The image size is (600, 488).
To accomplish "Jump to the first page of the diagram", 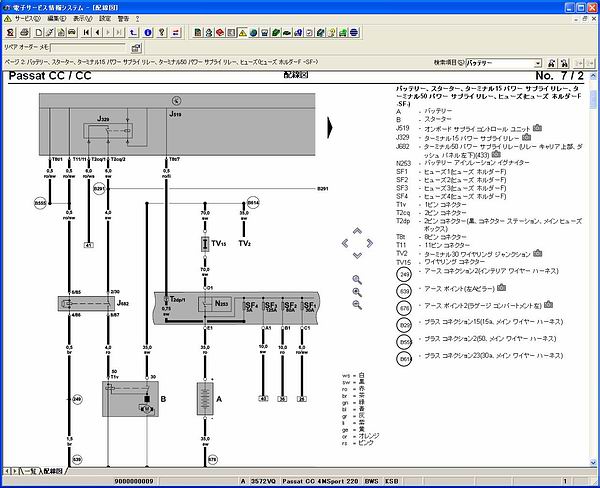I will tap(86, 33).
